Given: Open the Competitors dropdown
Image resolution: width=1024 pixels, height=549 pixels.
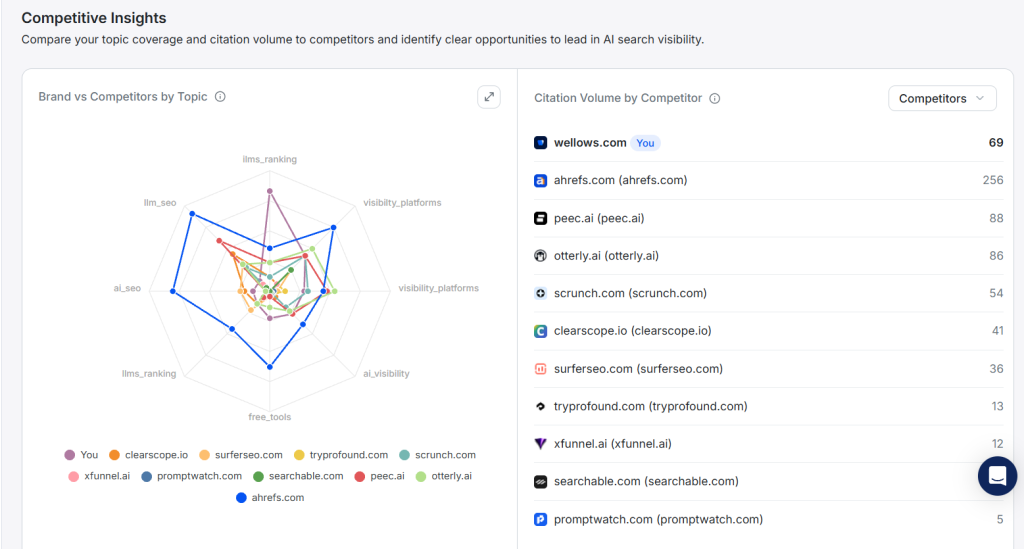Looking at the screenshot, I should 941,98.
